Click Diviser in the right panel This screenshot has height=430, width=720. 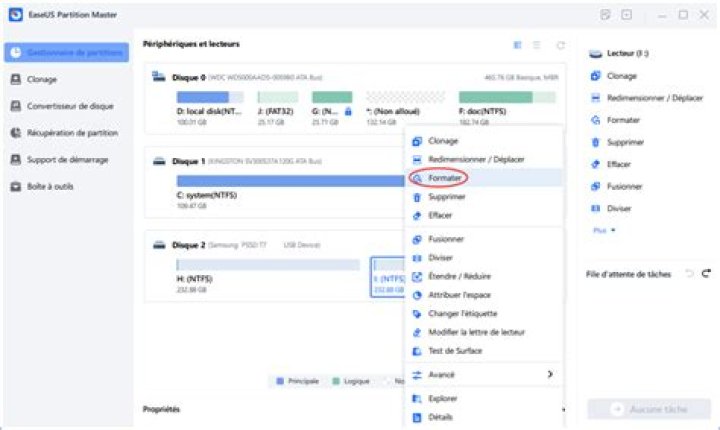[611, 208]
